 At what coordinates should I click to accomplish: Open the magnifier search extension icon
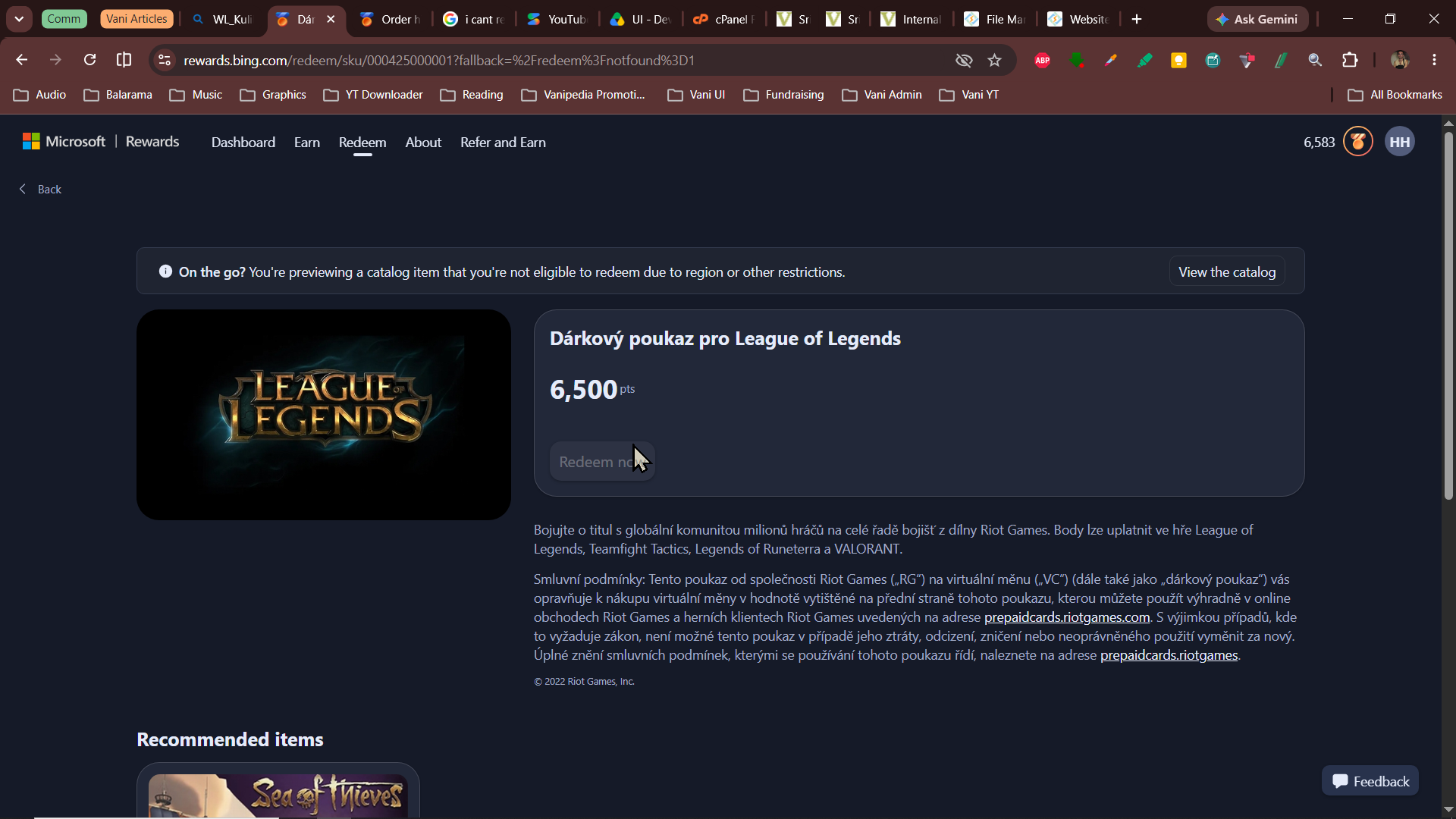pyautogui.click(x=1315, y=60)
